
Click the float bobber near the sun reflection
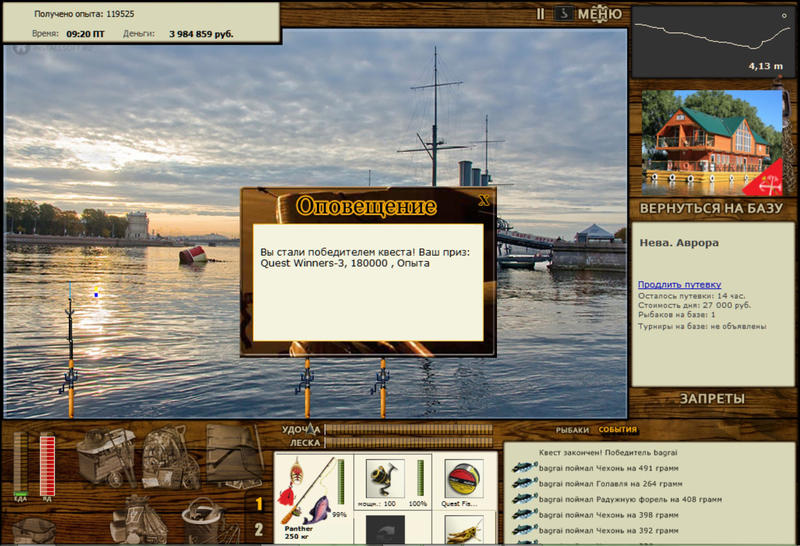(x=96, y=292)
